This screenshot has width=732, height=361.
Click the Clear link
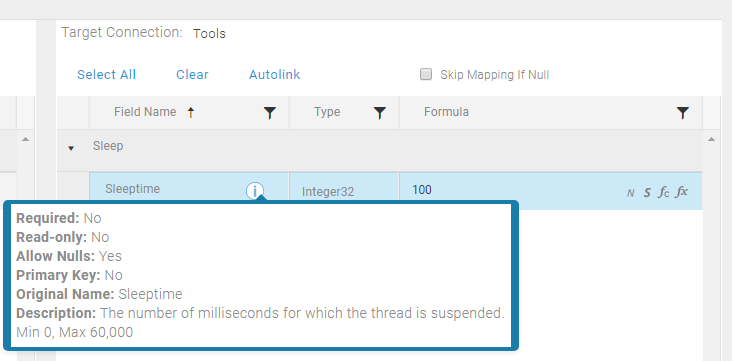(x=192, y=75)
